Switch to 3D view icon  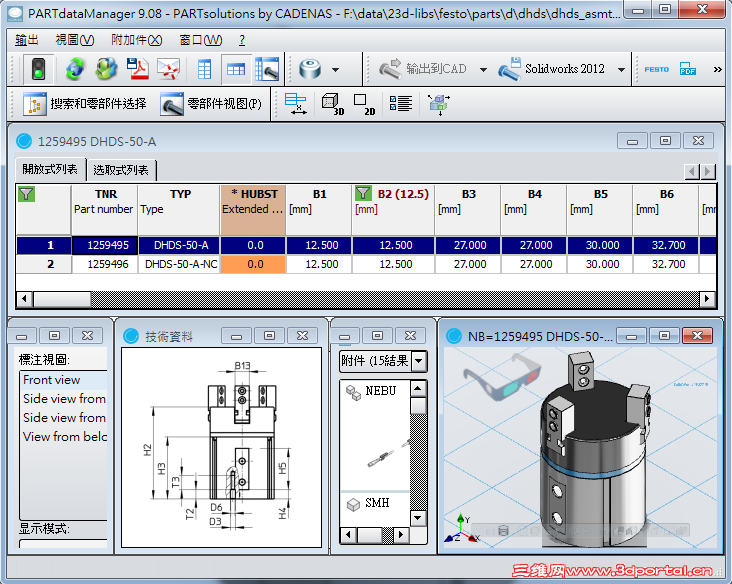[x=332, y=104]
